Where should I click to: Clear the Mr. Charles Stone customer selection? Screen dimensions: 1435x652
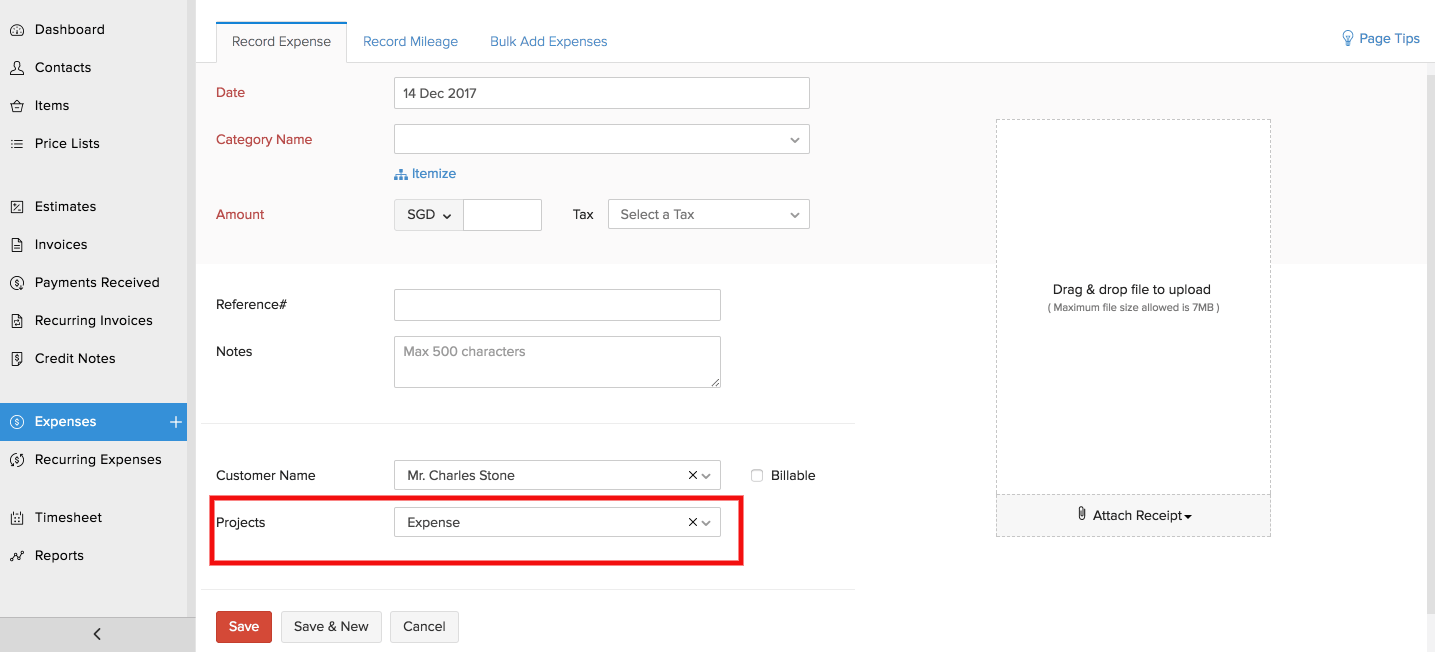[x=692, y=476]
